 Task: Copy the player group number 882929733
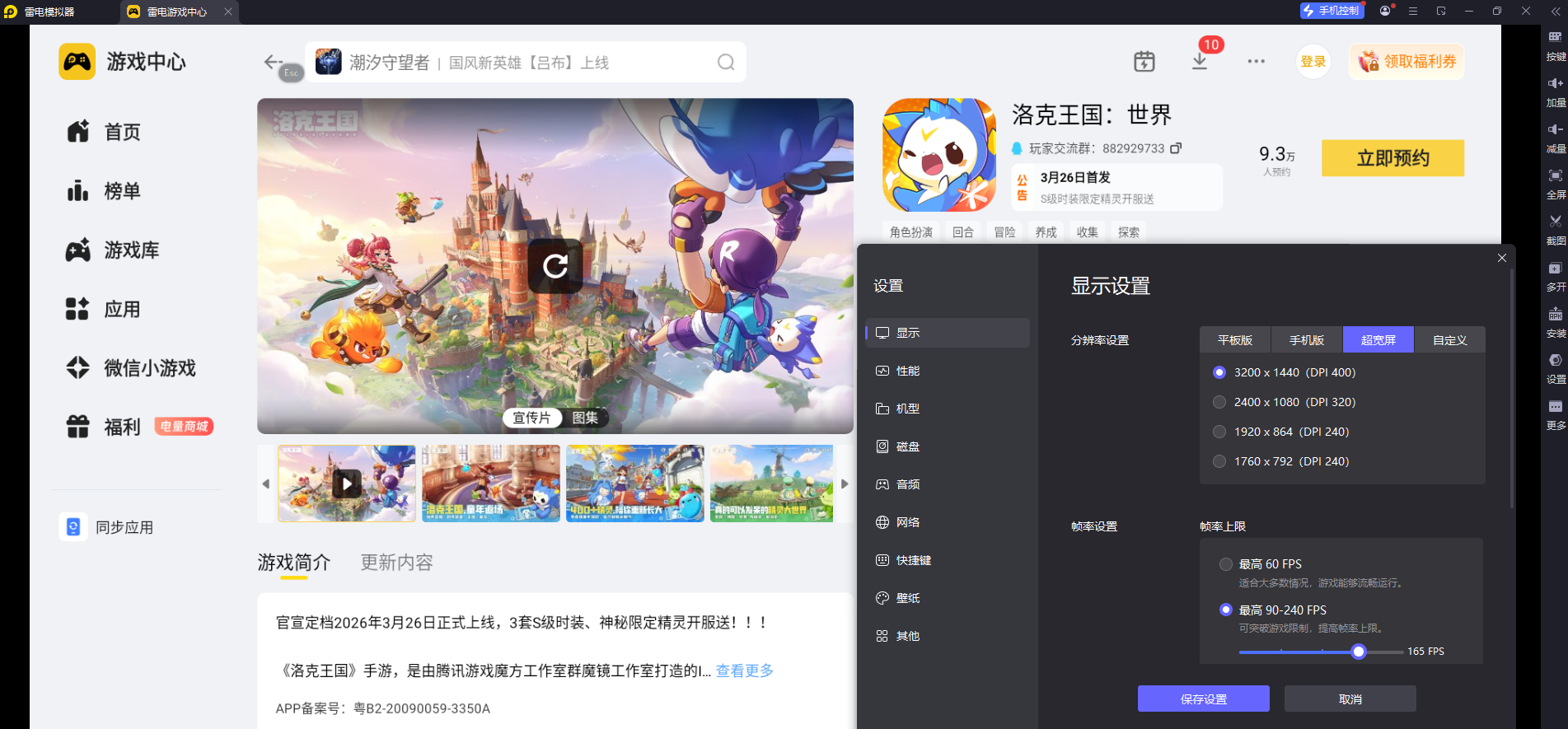coord(1176,148)
